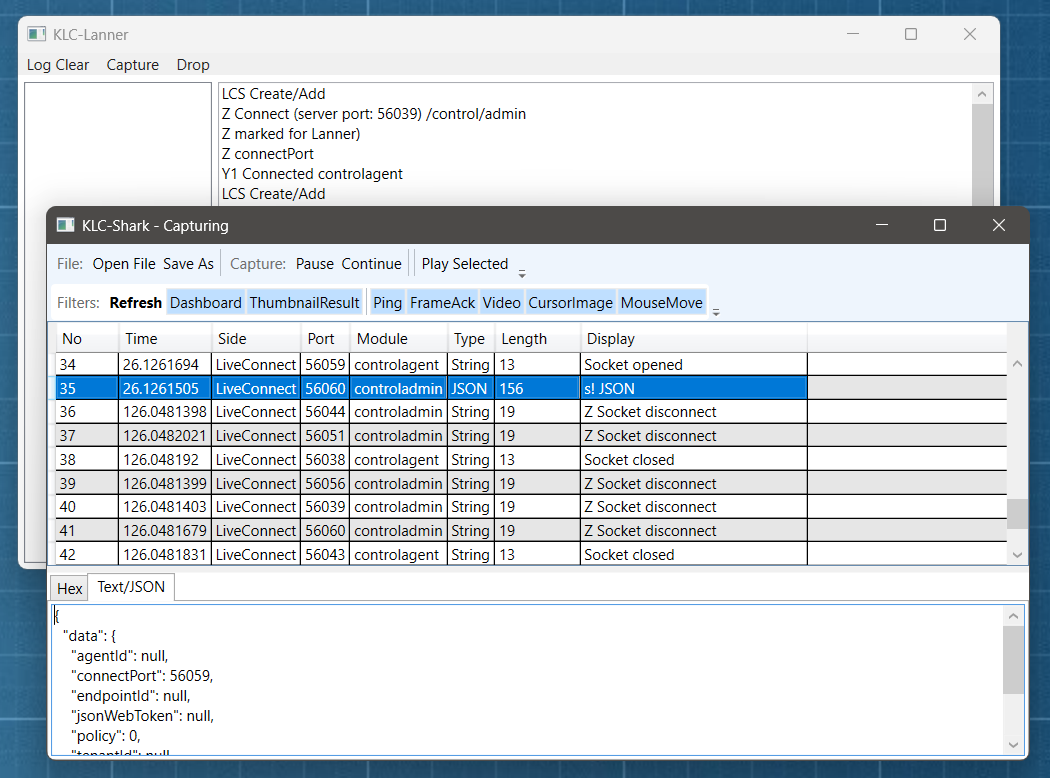The image size is (1050, 778).
Task: Sort by the Type column header
Action: coord(471,339)
